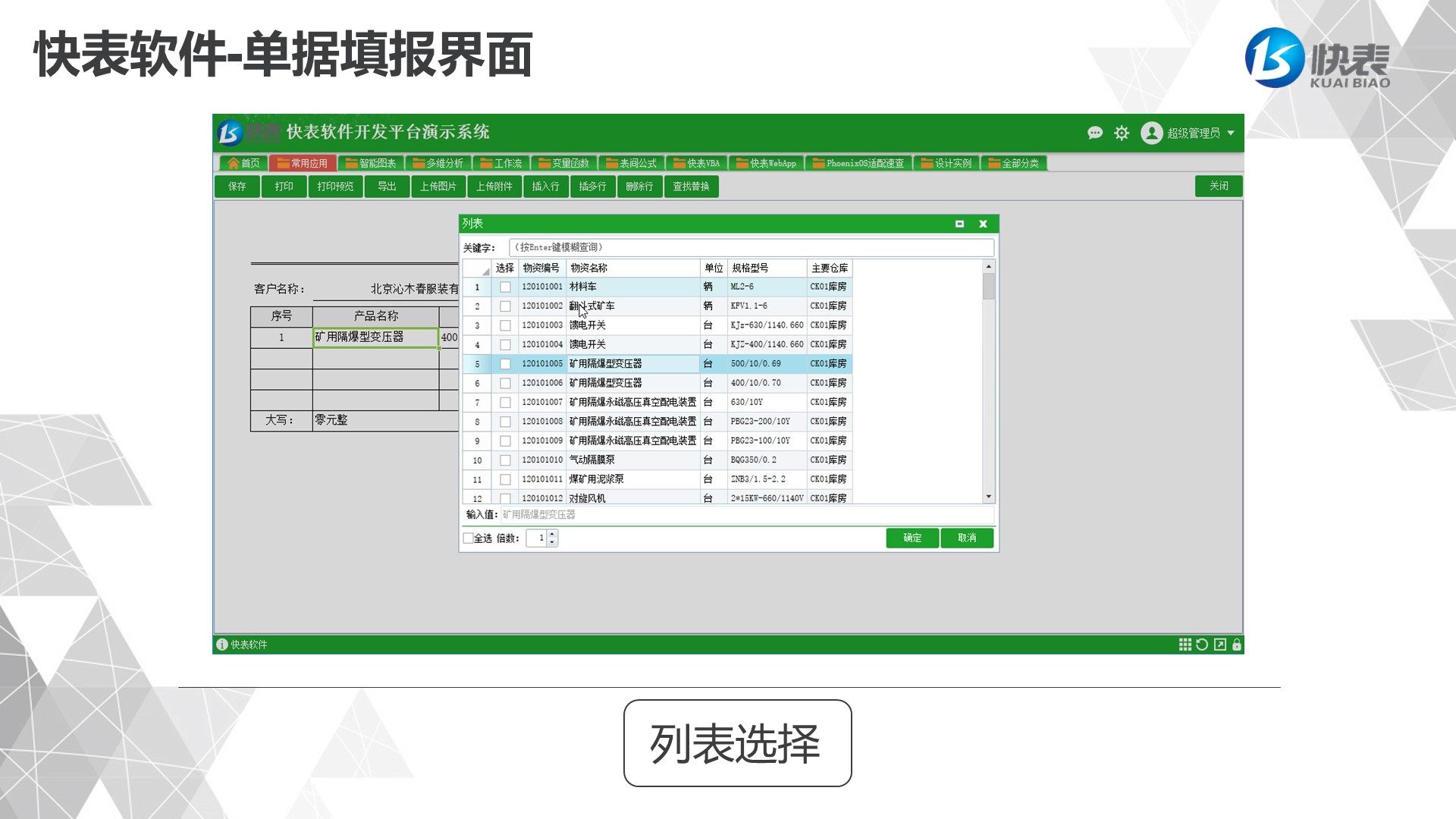Click the 零元整 amount cell
The width and height of the screenshot is (1456, 819).
pos(385,420)
